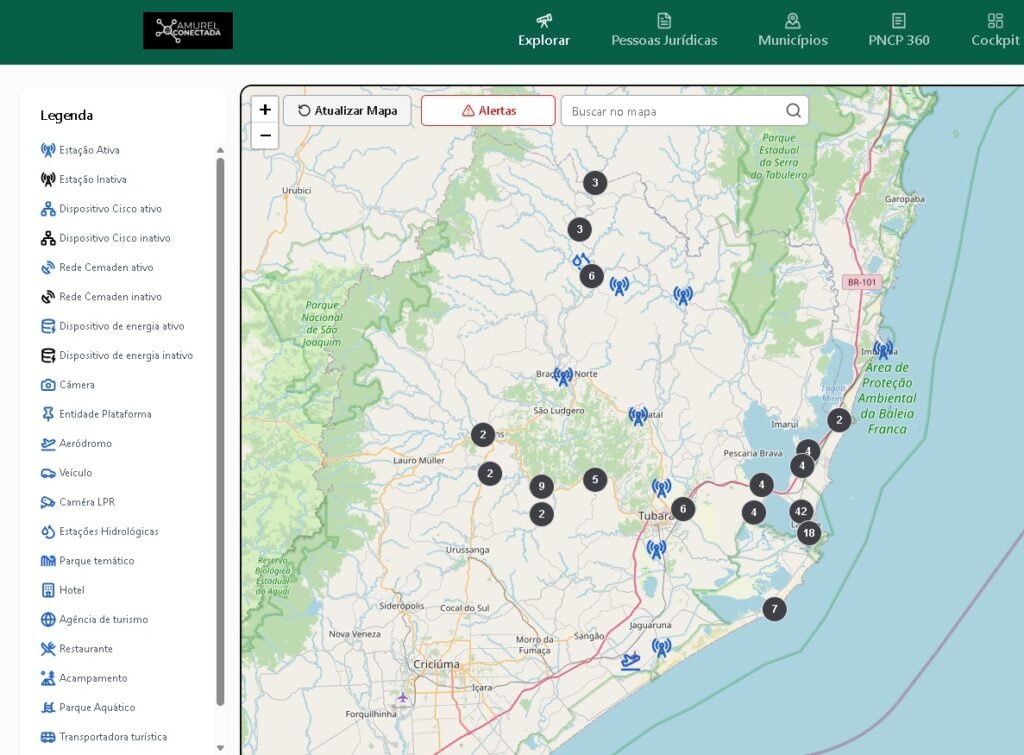Toggle Estação Ativa in the legend
1024x755 pixels.
click(89, 150)
